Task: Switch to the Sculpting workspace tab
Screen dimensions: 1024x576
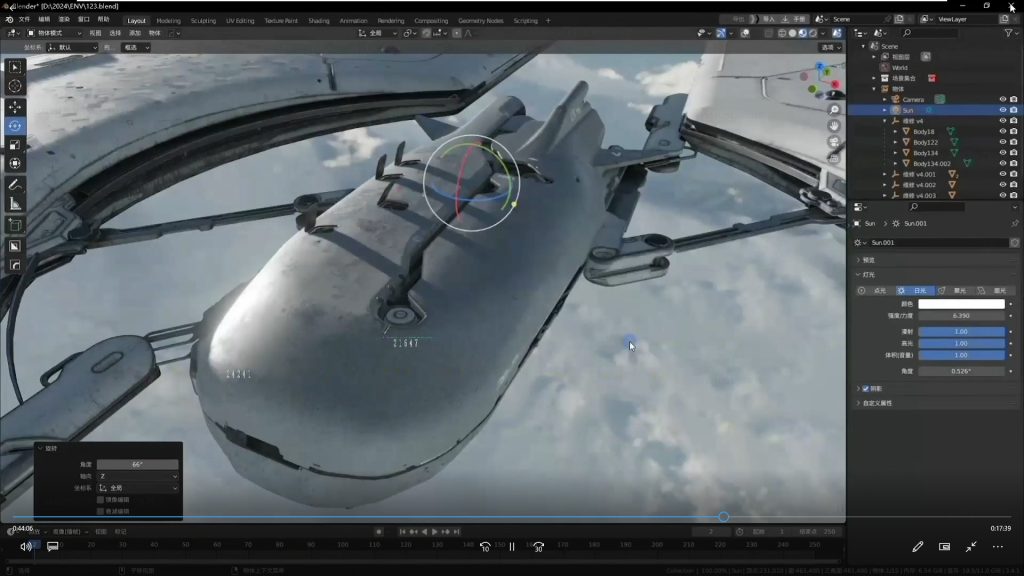Action: click(x=203, y=20)
